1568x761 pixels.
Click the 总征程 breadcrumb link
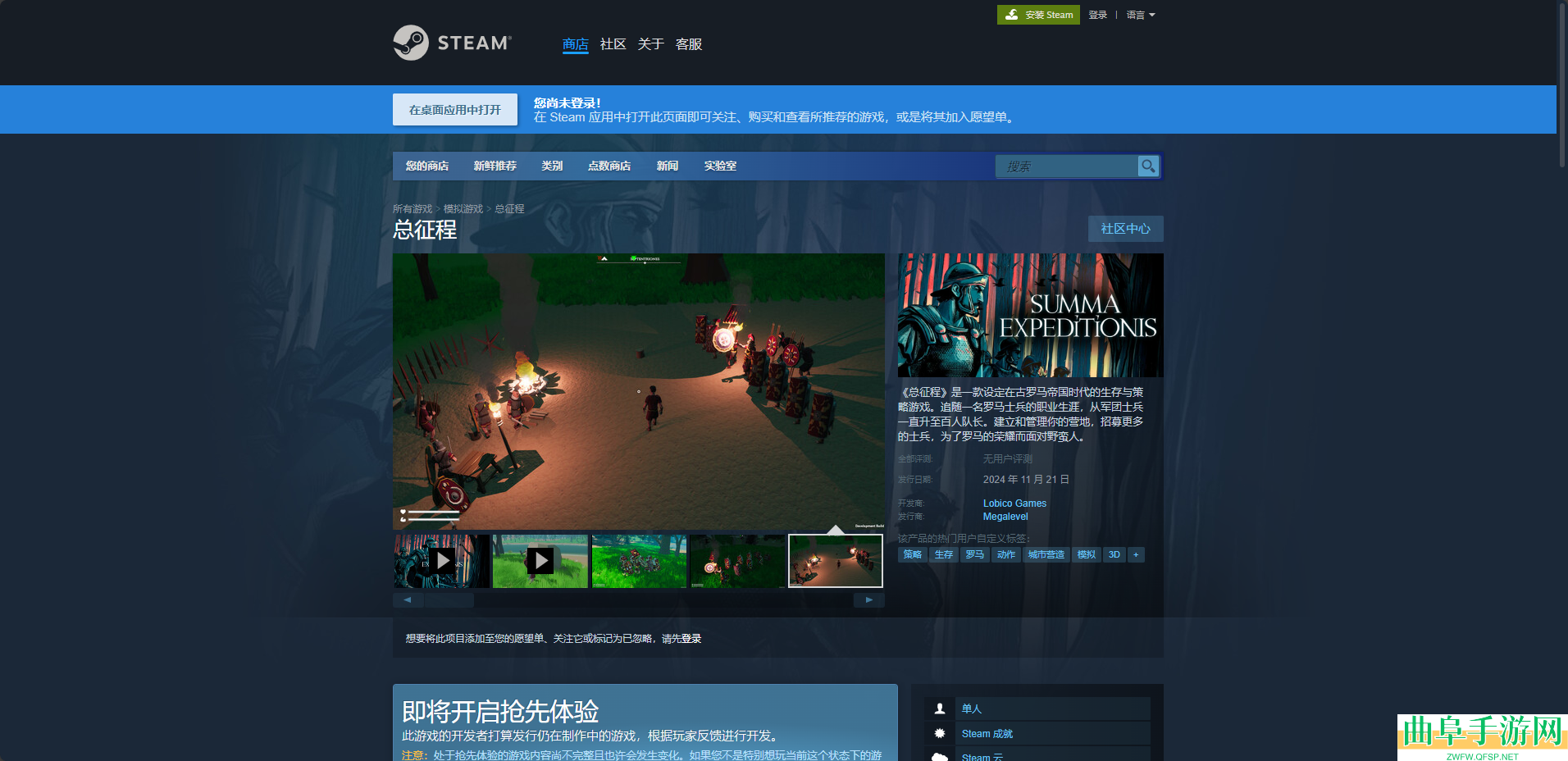tap(509, 209)
